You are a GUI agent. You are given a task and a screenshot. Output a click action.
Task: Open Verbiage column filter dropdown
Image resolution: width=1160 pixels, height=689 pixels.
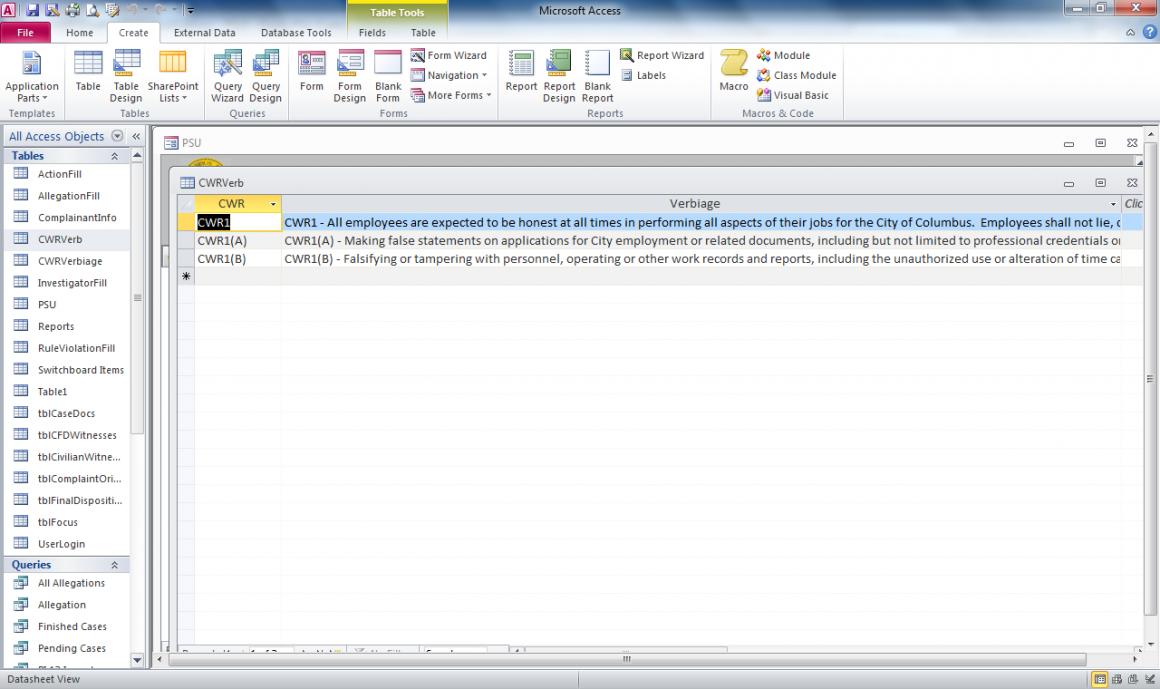click(1113, 204)
